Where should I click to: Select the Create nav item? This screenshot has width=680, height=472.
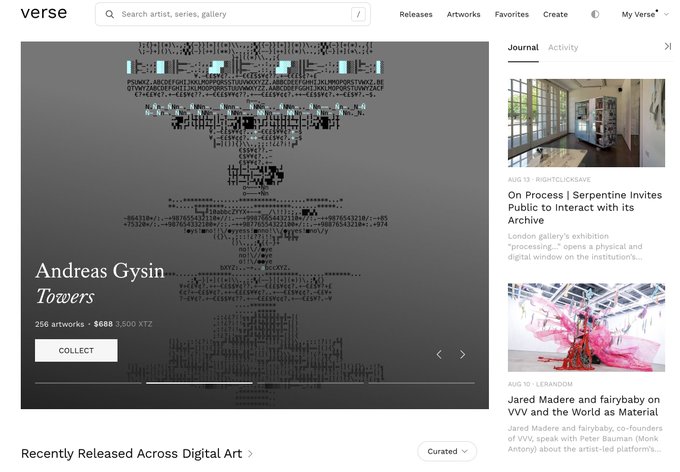coord(556,14)
